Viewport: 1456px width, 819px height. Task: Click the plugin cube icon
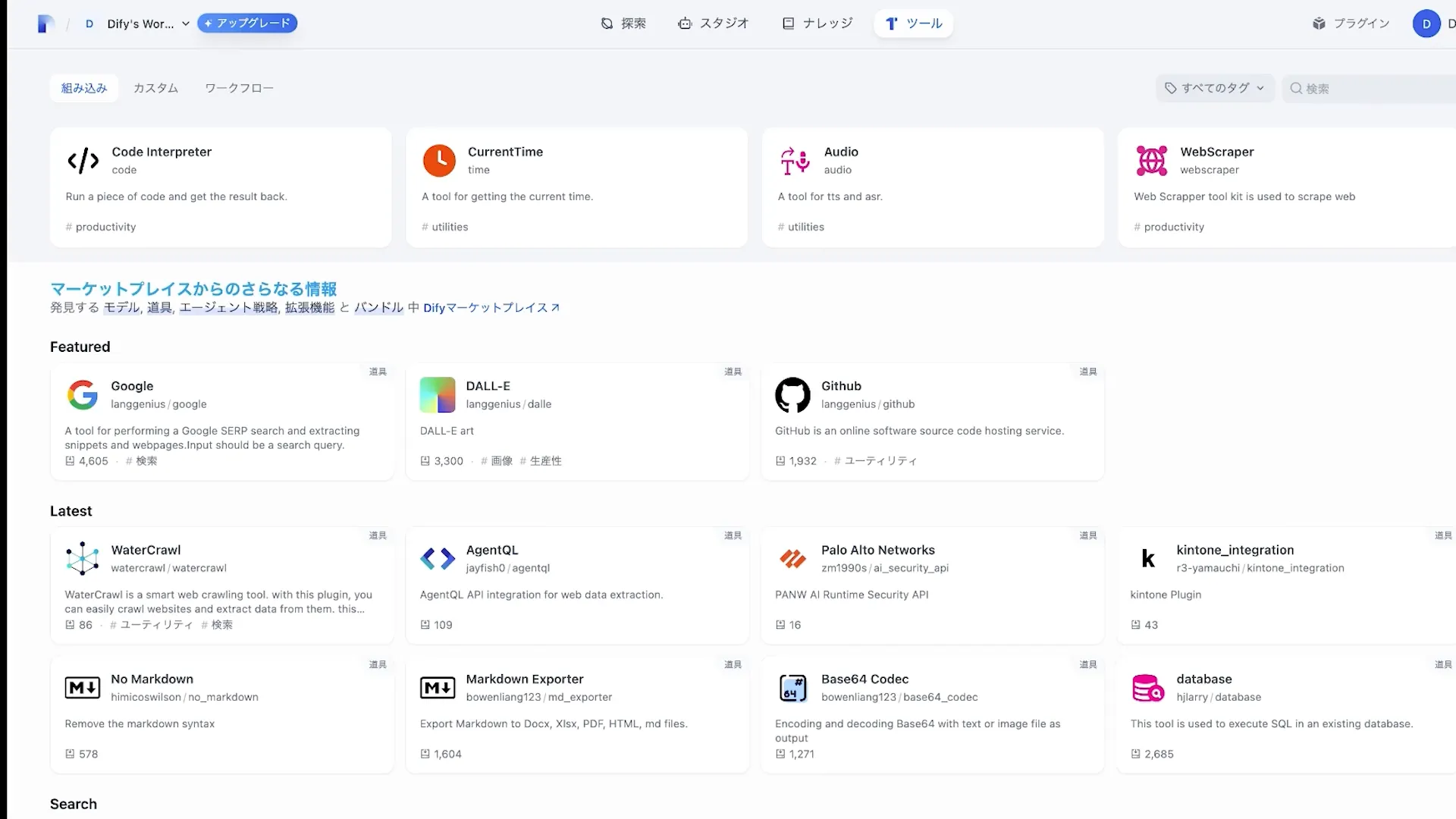(x=1319, y=24)
